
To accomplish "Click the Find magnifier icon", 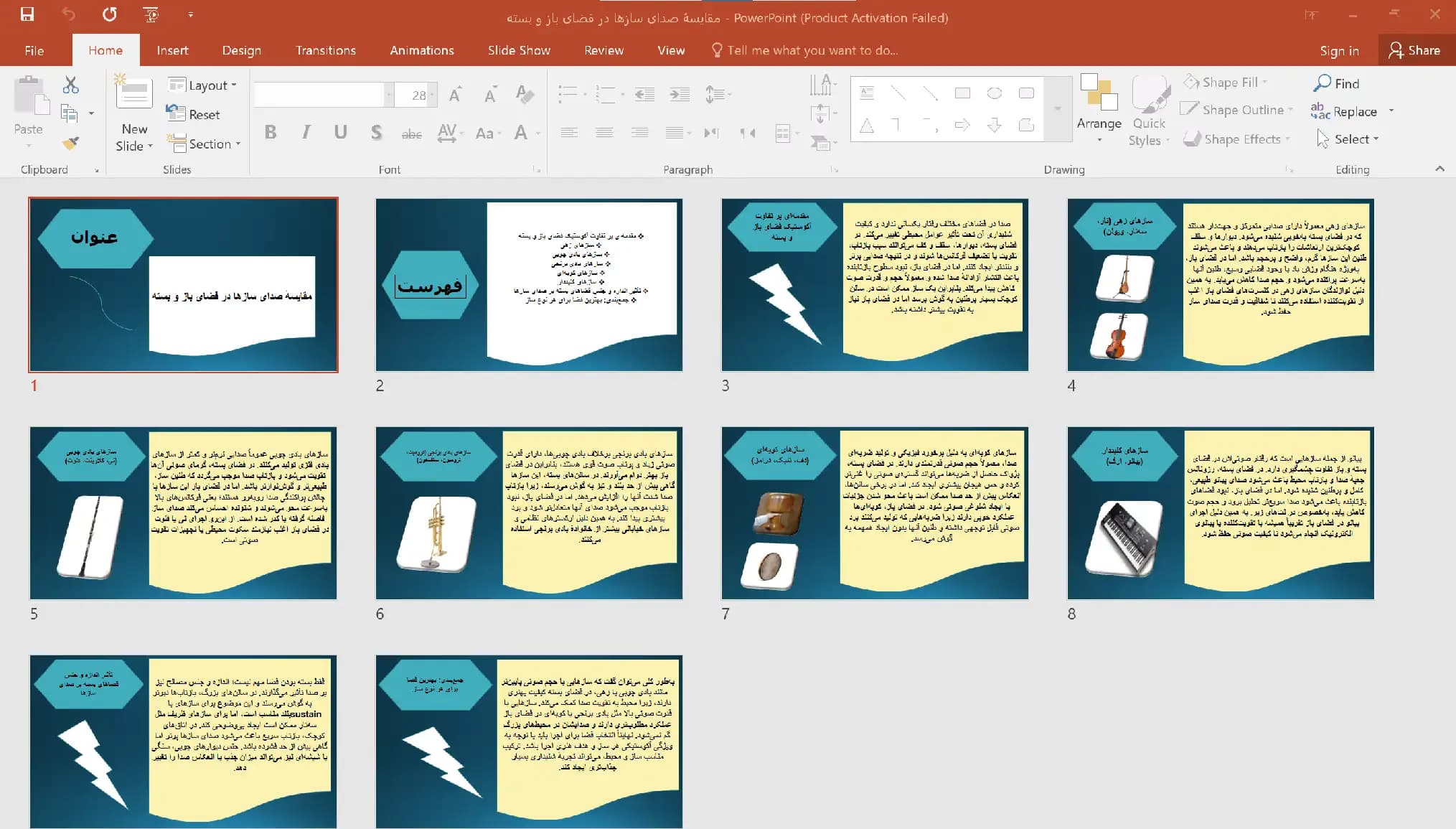I will tap(1322, 83).
